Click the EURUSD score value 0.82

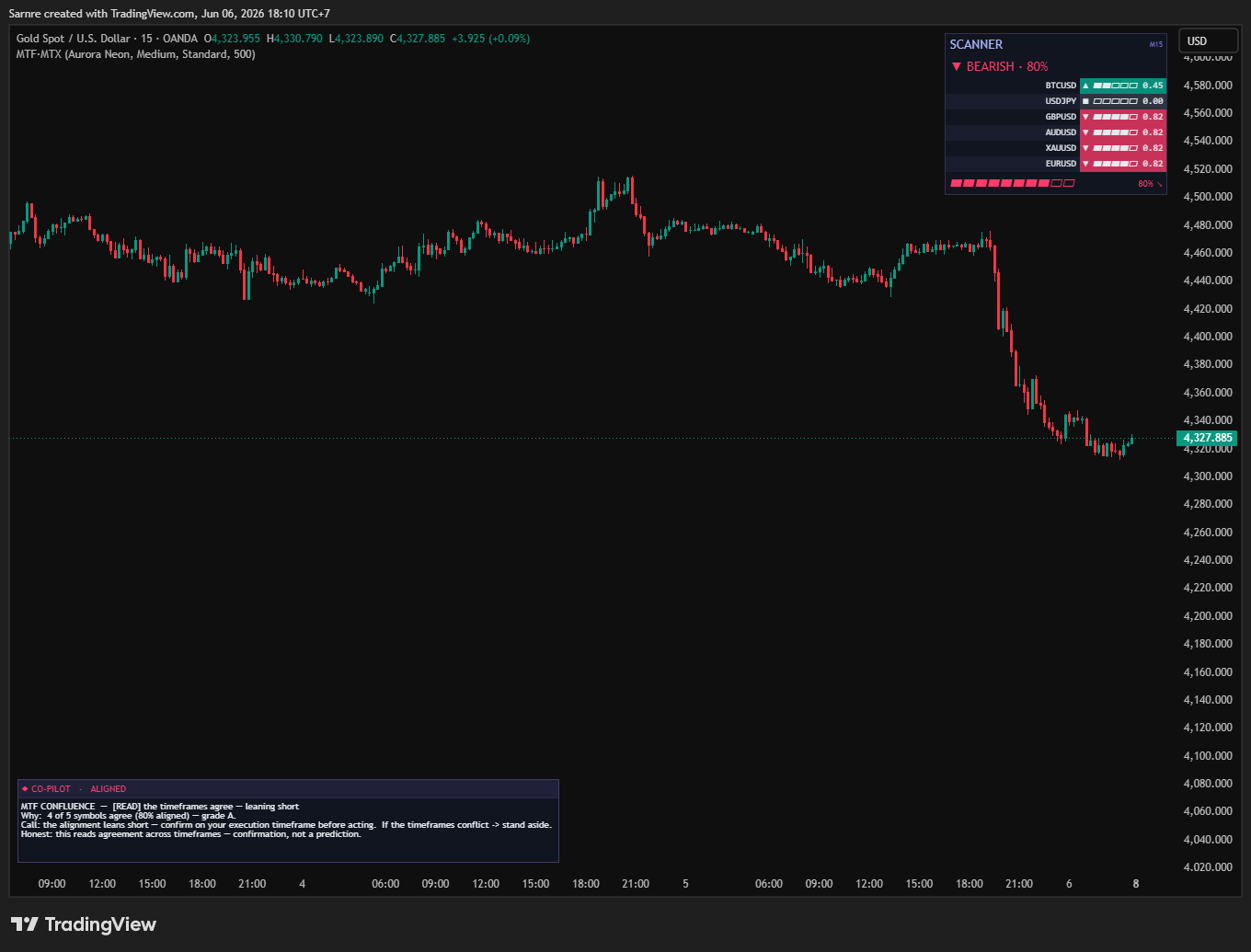pyautogui.click(x=1153, y=164)
